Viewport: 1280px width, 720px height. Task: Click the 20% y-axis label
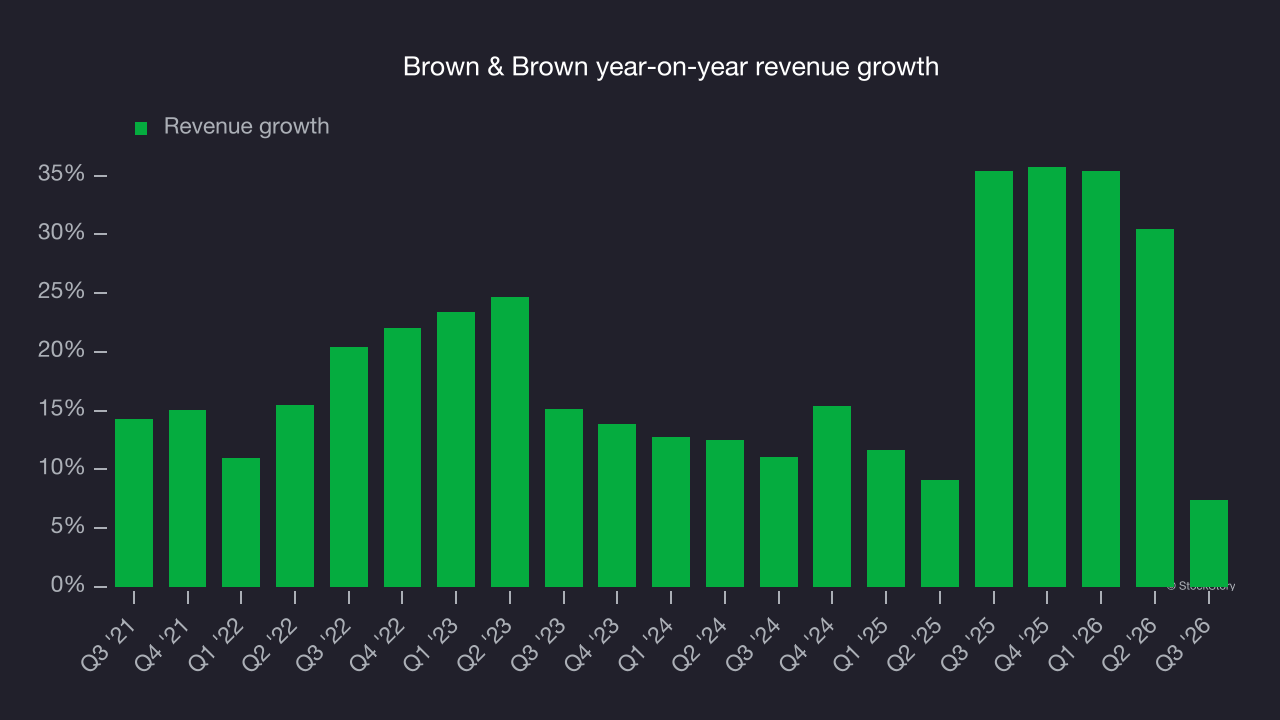pyautogui.click(x=61, y=351)
